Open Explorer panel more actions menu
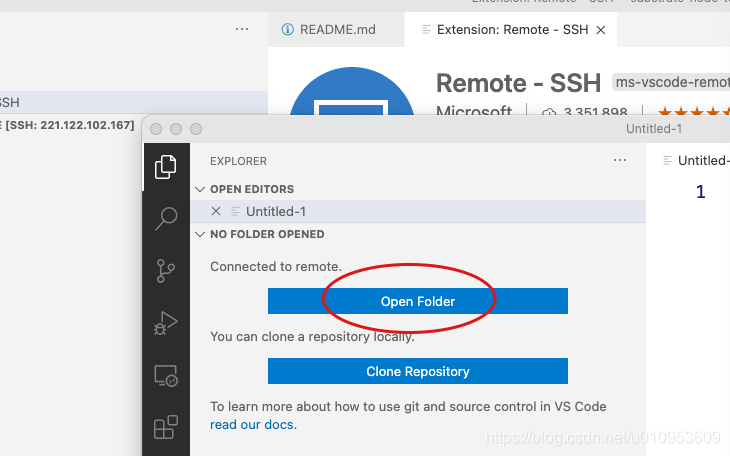The width and height of the screenshot is (730, 456). point(620,160)
